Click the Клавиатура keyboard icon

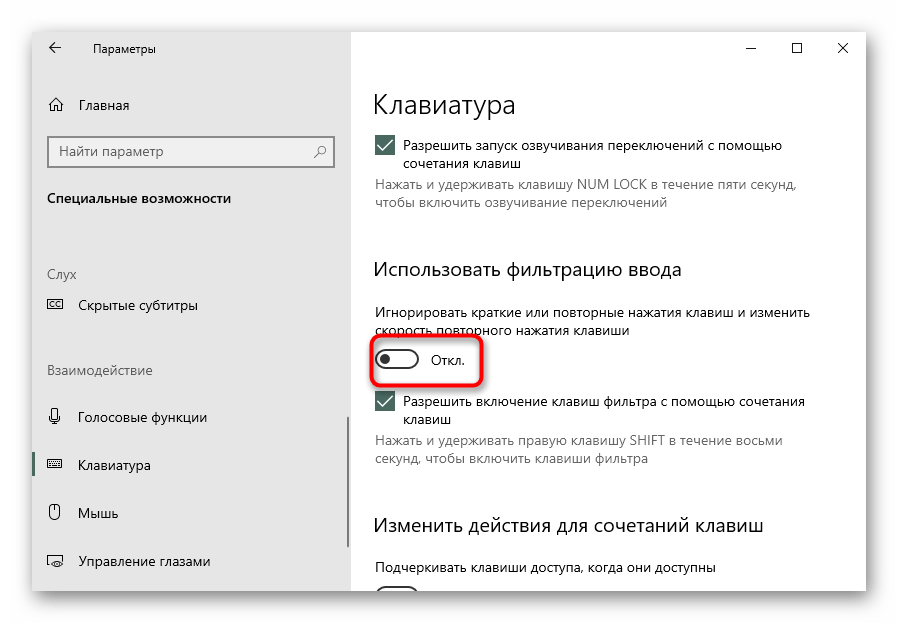pos(55,465)
